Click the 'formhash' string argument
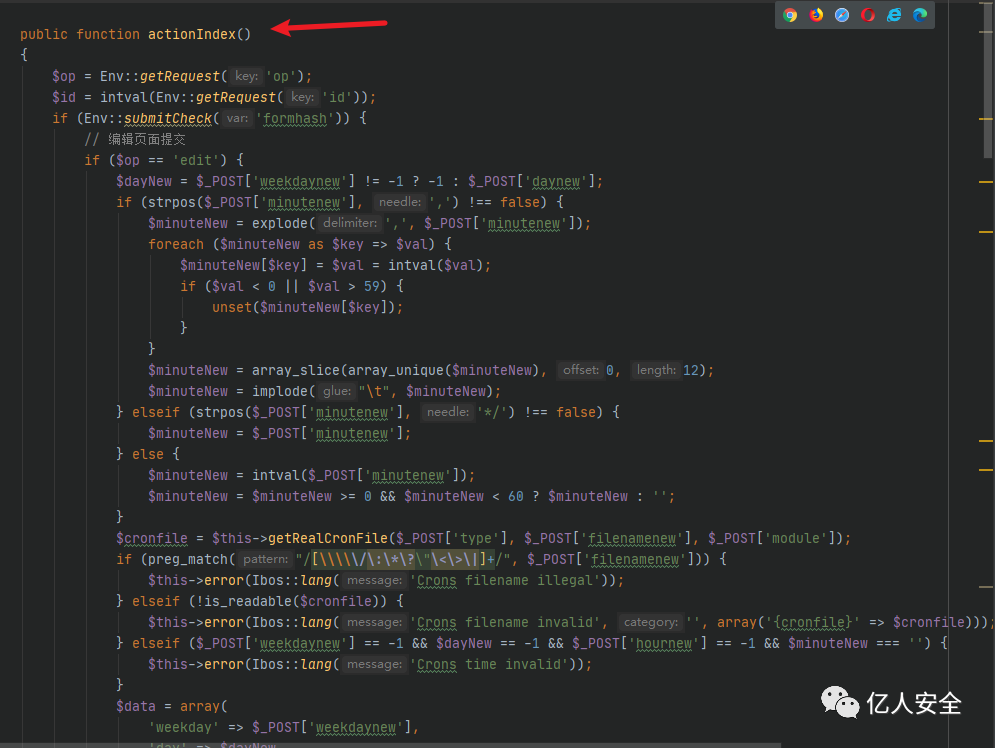The image size is (995, 748). [295, 119]
